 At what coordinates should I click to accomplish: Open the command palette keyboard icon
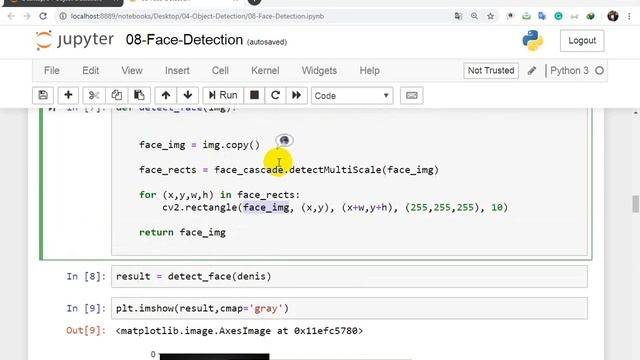411,96
